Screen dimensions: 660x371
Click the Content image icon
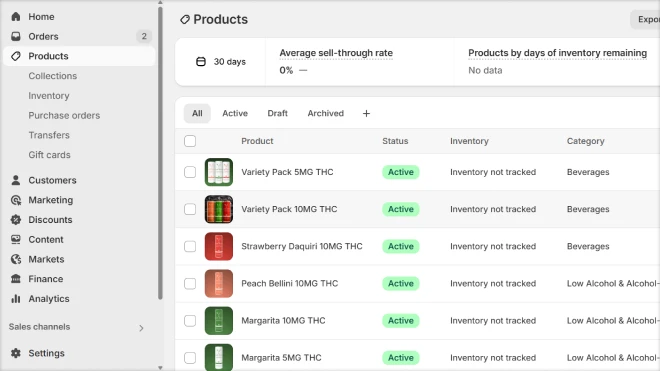point(16,239)
